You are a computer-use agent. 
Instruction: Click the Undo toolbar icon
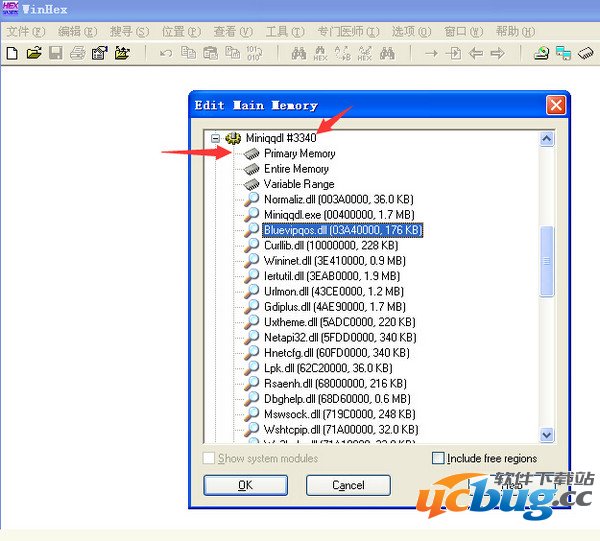coord(166,53)
